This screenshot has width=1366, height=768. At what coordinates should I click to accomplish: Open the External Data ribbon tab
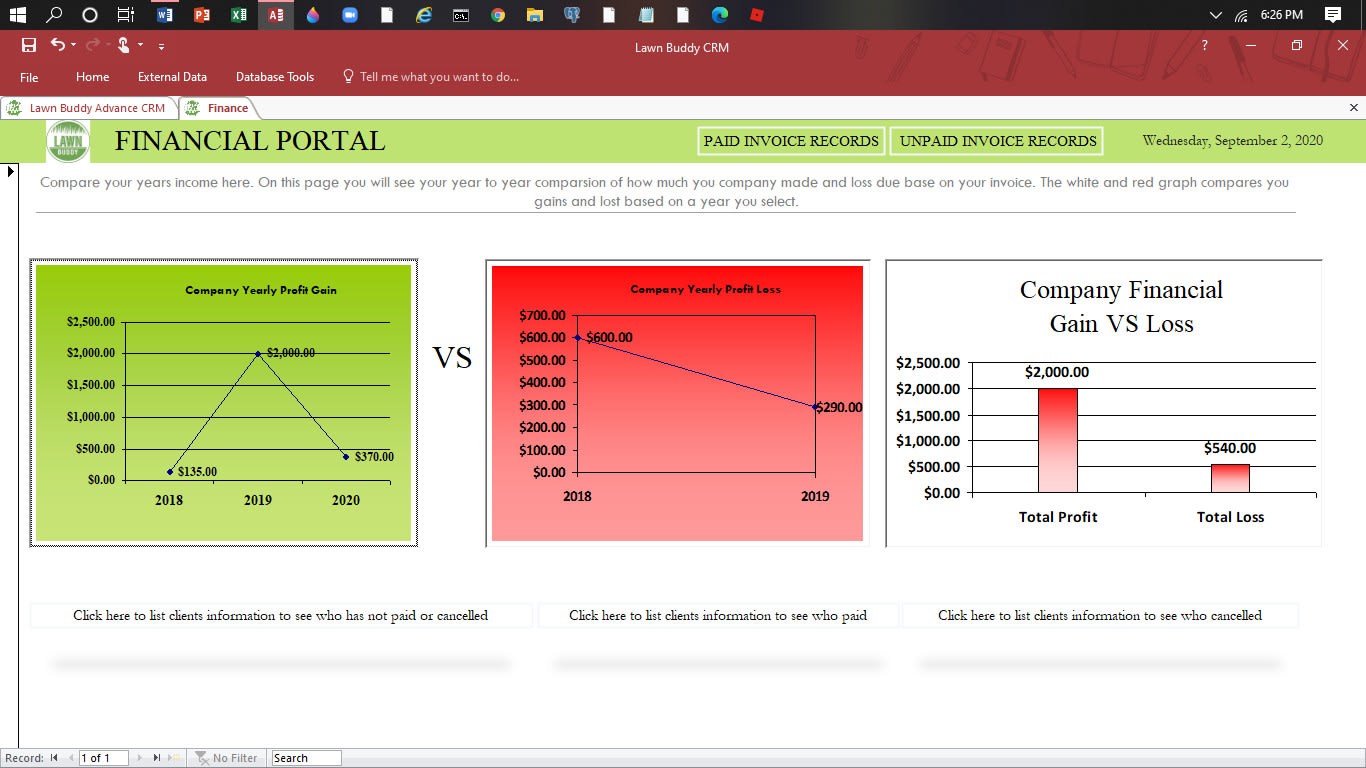click(x=172, y=77)
